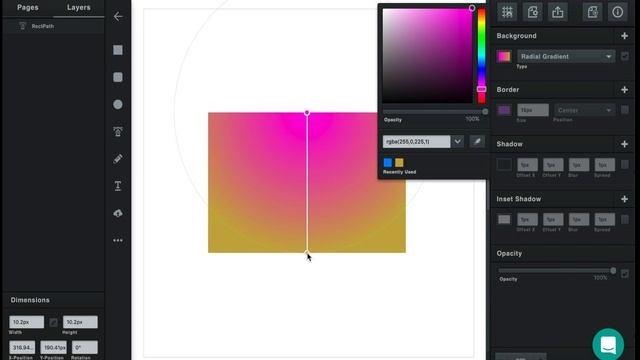Click the export share icon
Image resolution: width=640 pixels, height=360 pixels.
(558, 12)
